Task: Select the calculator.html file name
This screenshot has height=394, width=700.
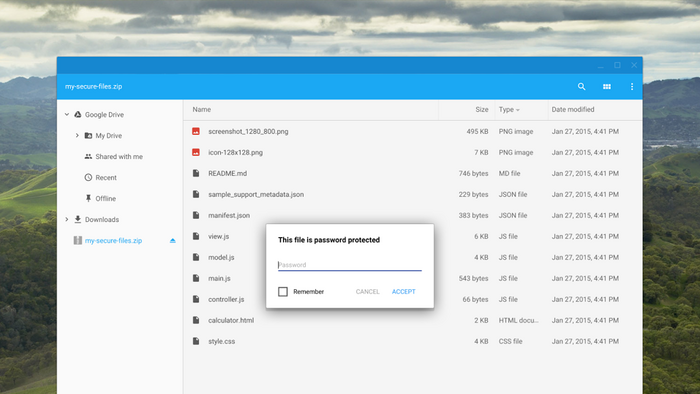Action: pos(231,320)
